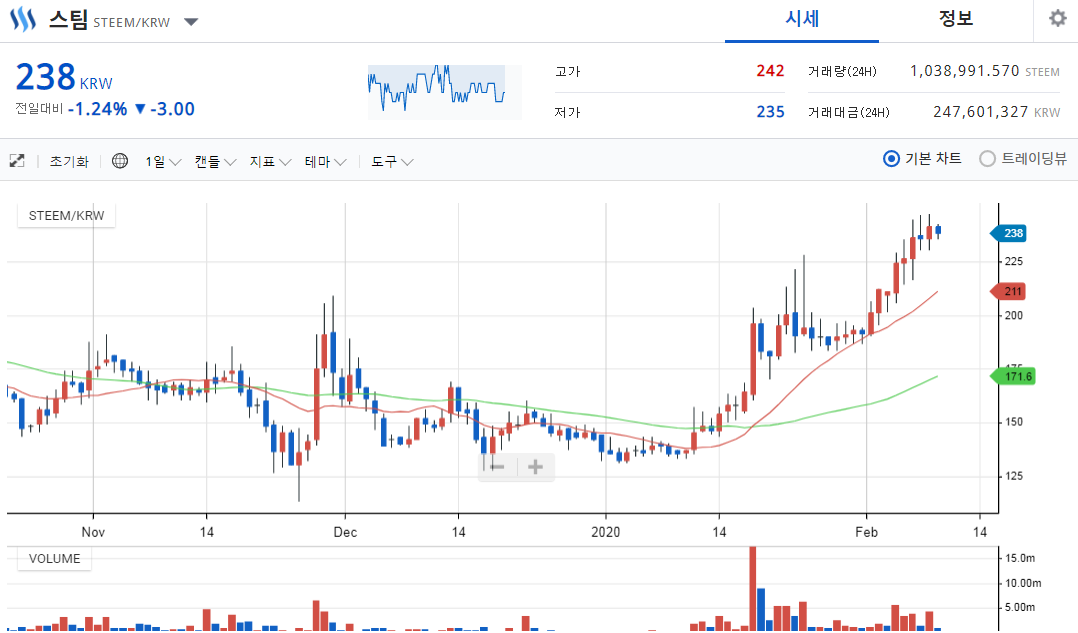Click the 거래량 value 1,038,991.570

[x=965, y=71]
